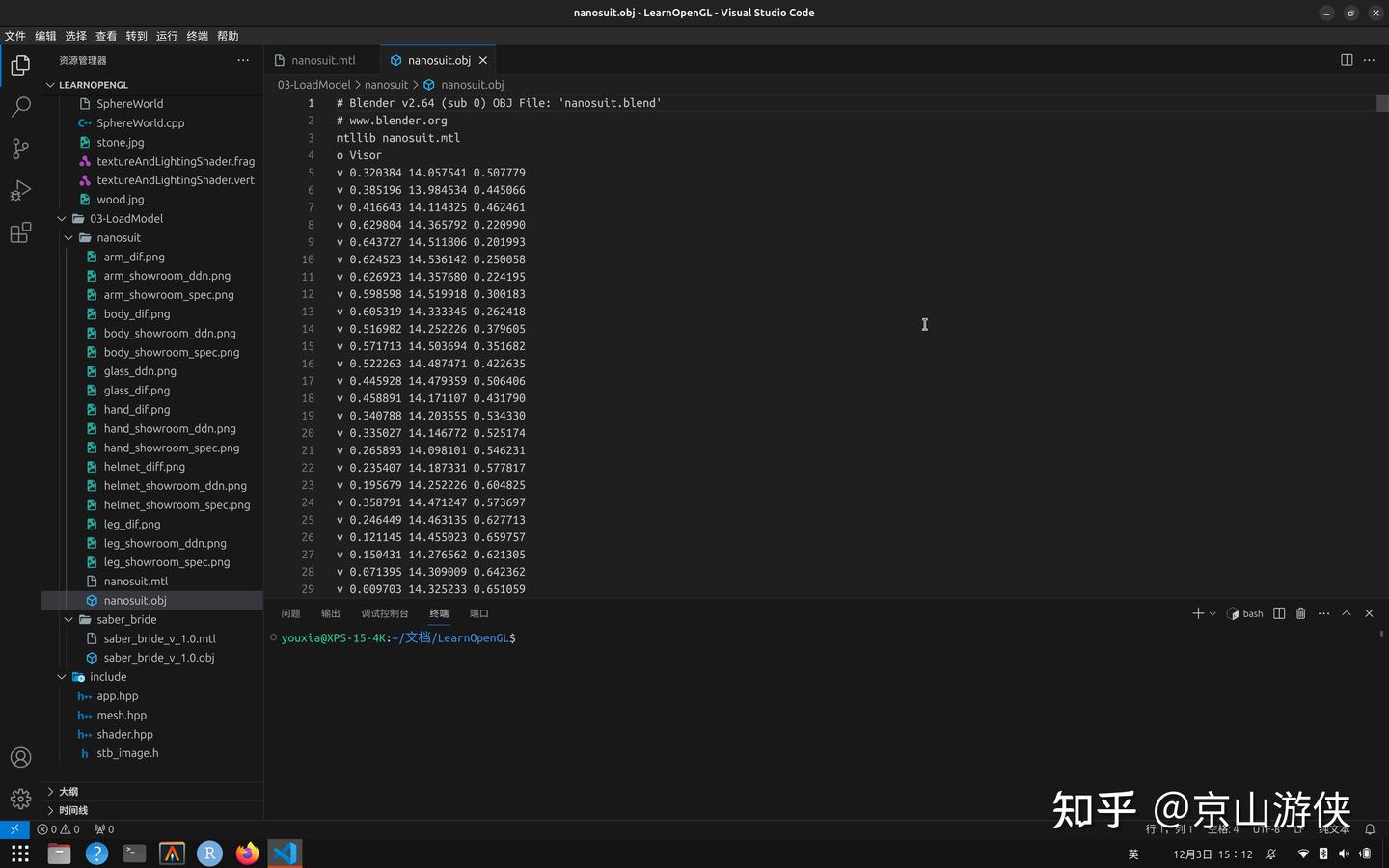Image resolution: width=1389 pixels, height=868 pixels.
Task: Switch to the 调试控制台 panel tab
Action: pyautogui.click(x=383, y=612)
